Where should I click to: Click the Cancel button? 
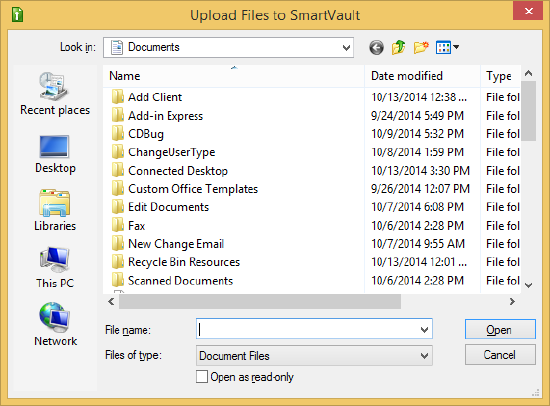pos(500,355)
